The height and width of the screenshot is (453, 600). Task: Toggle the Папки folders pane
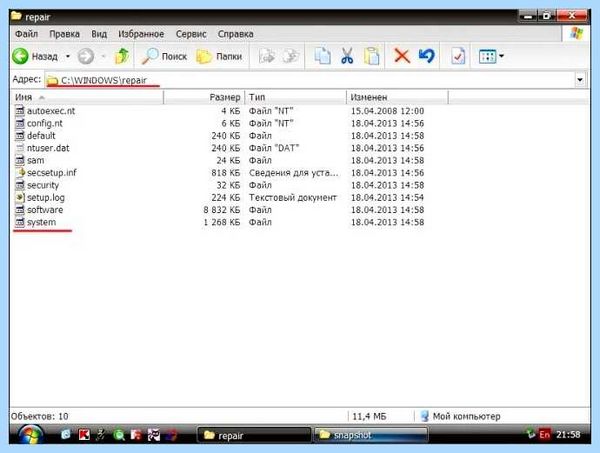tap(219, 56)
